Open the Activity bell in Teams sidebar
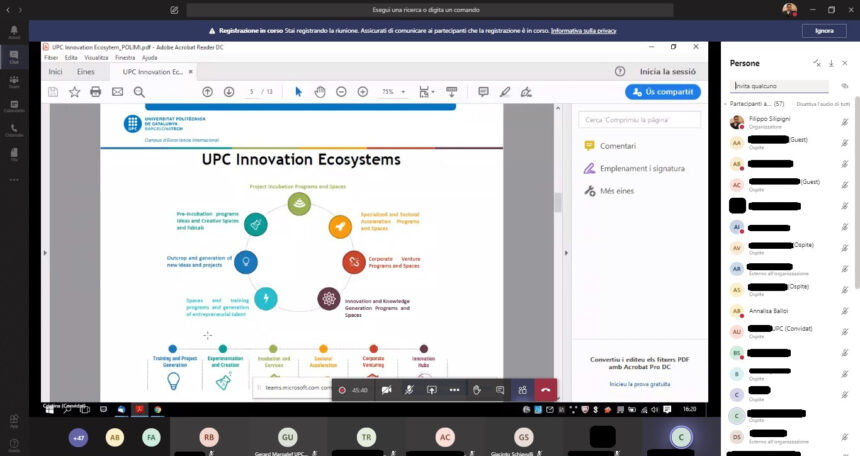 14,31
